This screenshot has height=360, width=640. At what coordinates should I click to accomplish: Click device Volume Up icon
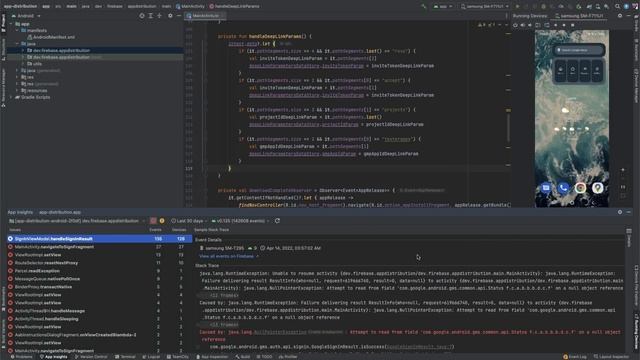(522, 25)
